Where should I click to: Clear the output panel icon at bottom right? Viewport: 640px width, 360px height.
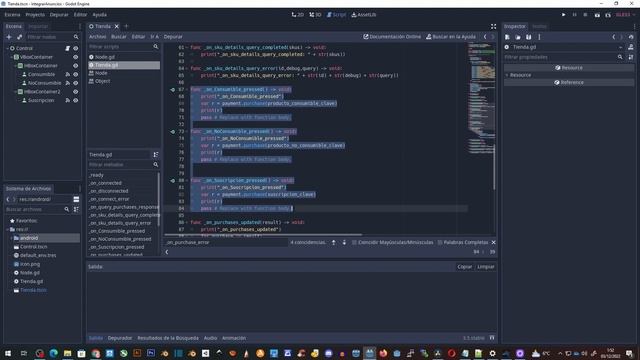click(x=492, y=338)
